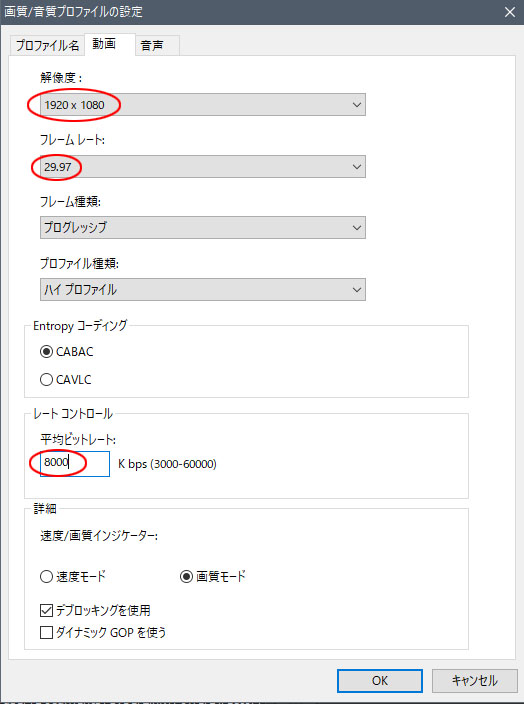
Task: Switch to the プロファイル名 tab
Action: 47,45
